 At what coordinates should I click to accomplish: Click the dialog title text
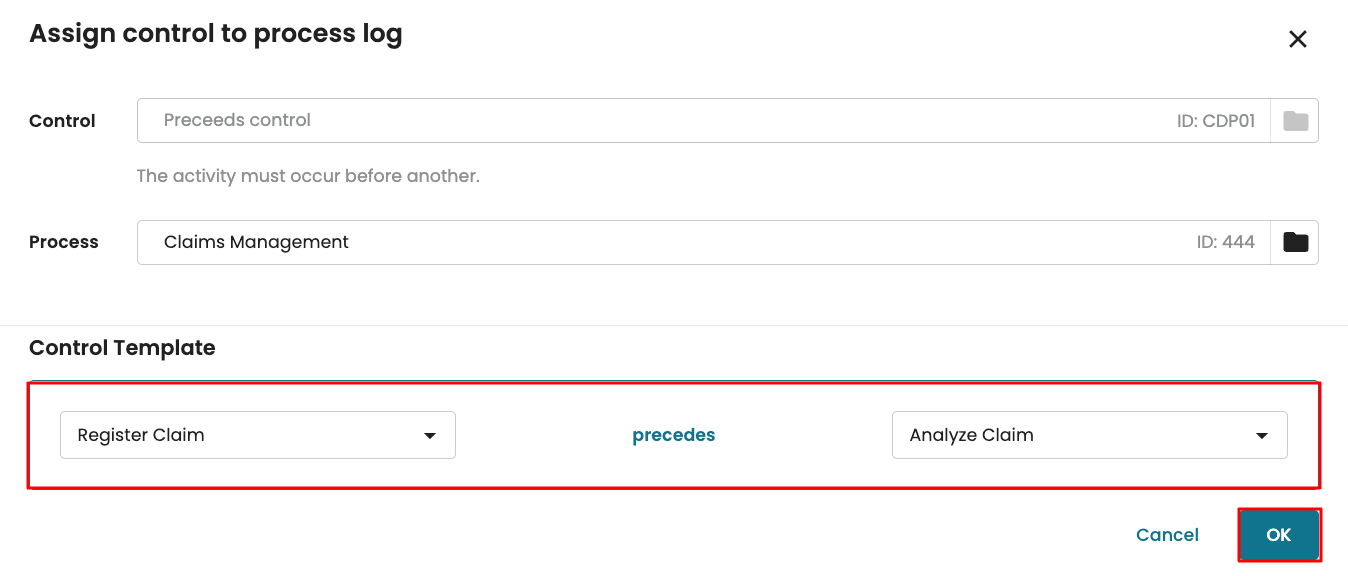215,34
